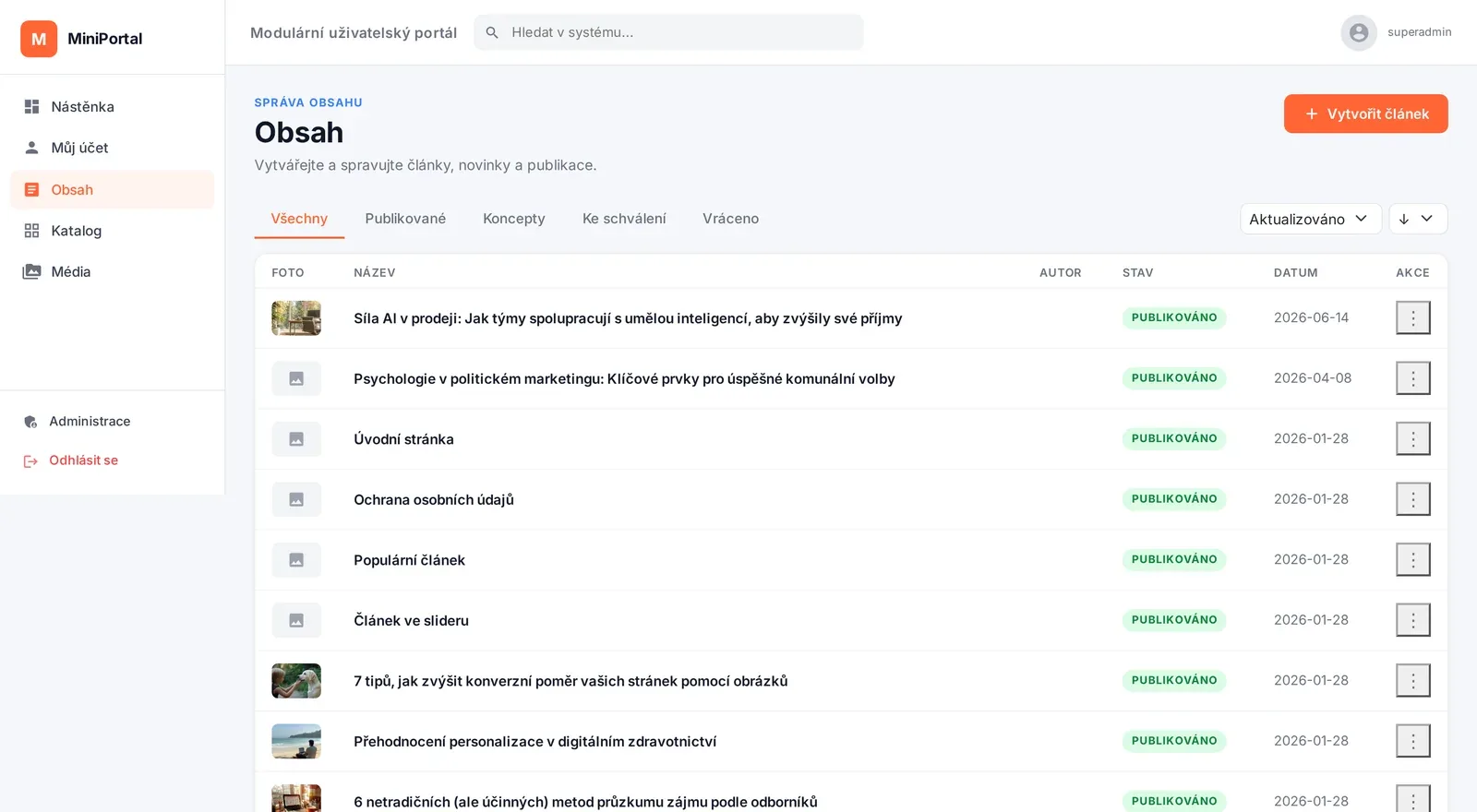This screenshot has height=812, width=1477.
Task: Click beach thumbnail of Přehodnocení personalizace article
Action: (x=296, y=741)
